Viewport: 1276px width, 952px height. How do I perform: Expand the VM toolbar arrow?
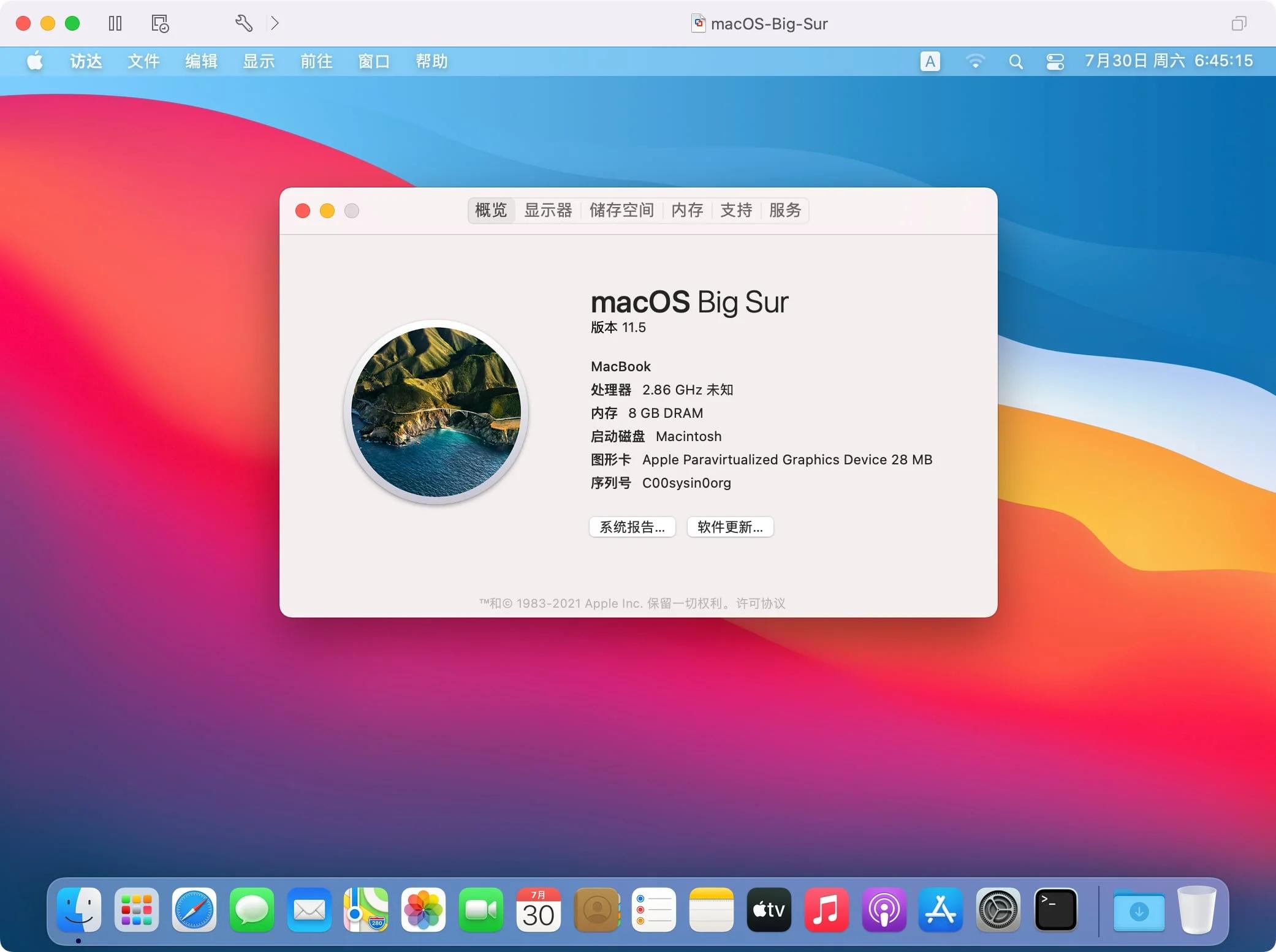click(275, 23)
